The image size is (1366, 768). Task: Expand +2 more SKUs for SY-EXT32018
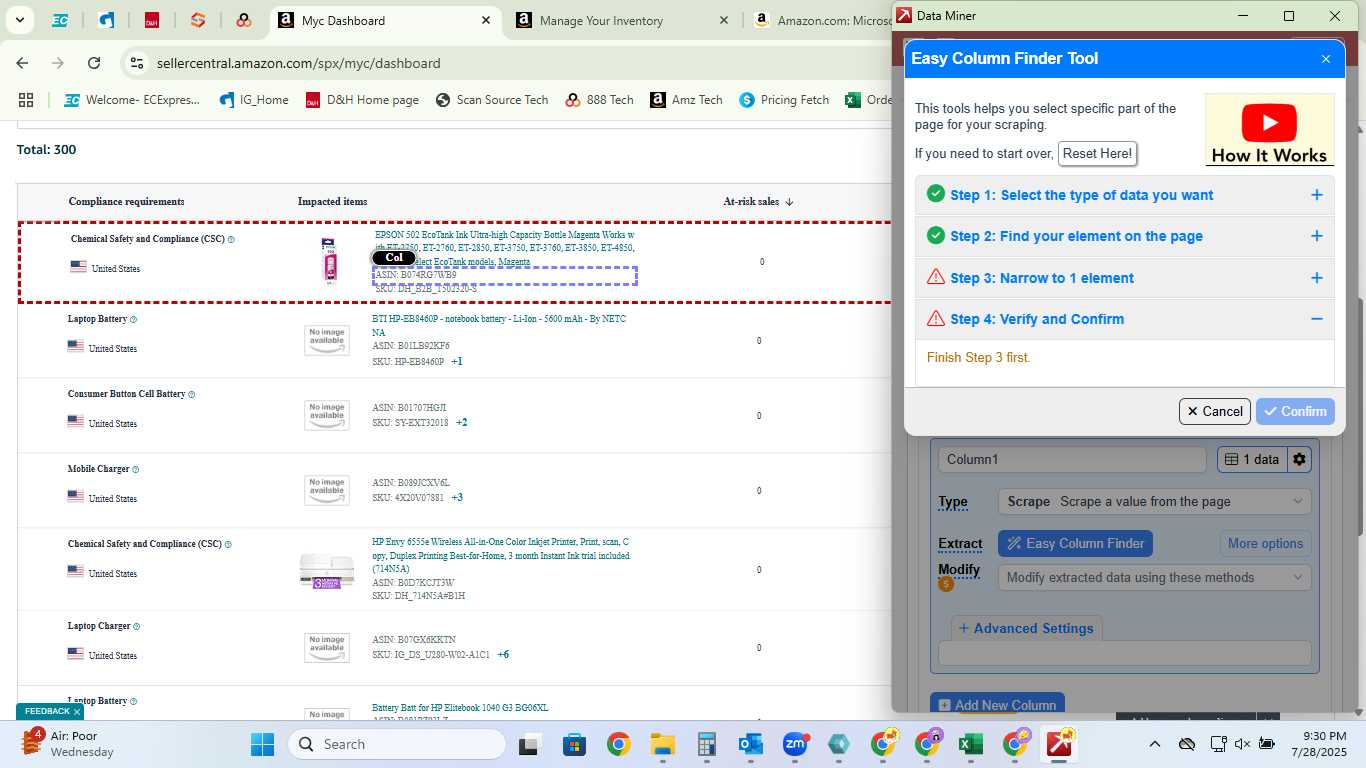pyautogui.click(x=461, y=423)
